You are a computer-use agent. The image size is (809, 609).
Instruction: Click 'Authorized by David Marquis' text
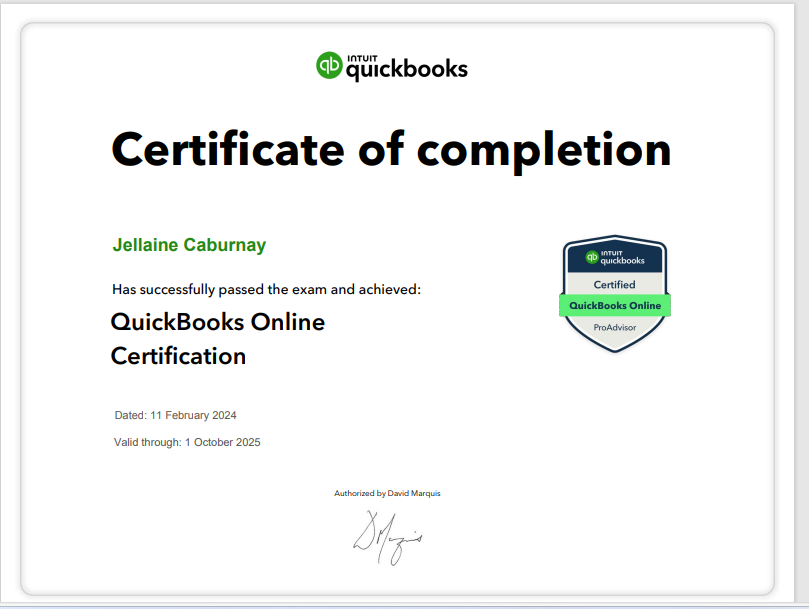coord(387,493)
